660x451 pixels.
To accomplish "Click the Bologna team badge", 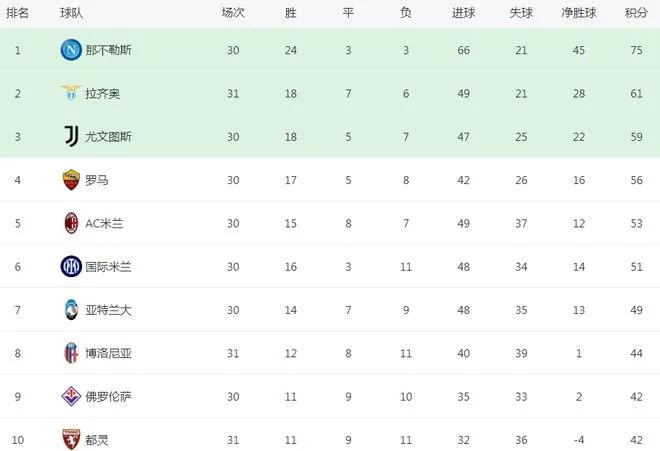I will coord(70,353).
